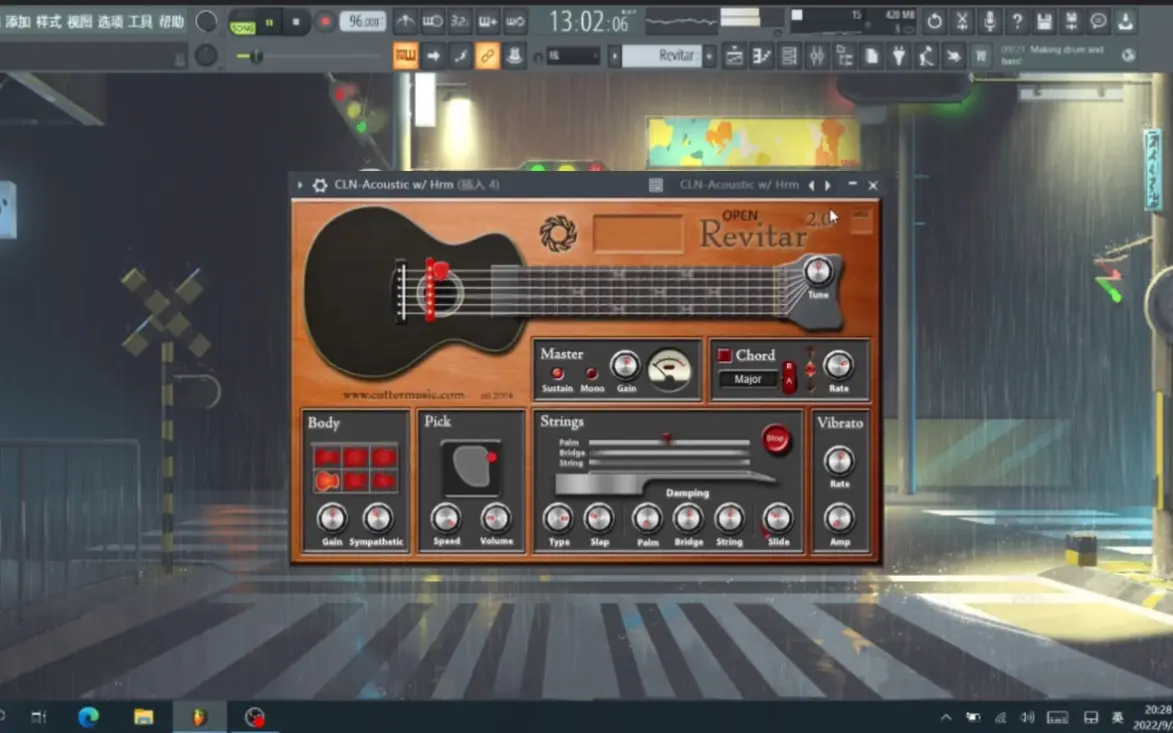Adjust the Palm position slider
This screenshot has height=733, width=1173.
(x=669, y=442)
